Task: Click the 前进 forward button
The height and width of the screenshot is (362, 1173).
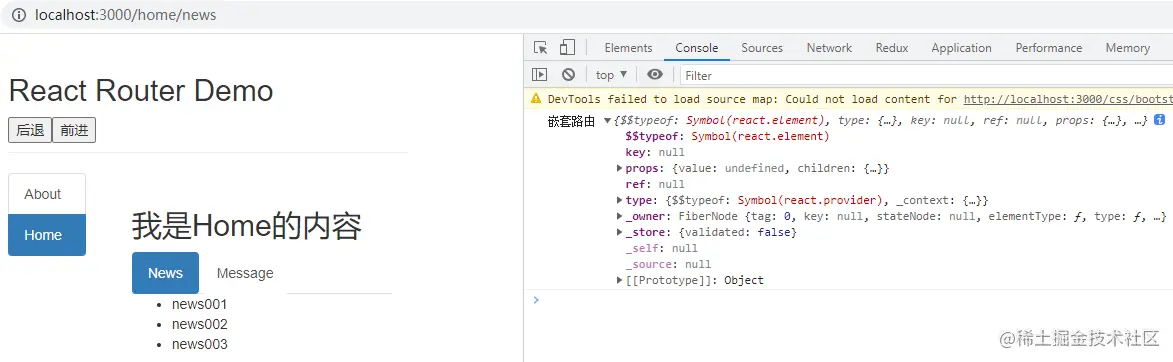Action: [x=74, y=129]
